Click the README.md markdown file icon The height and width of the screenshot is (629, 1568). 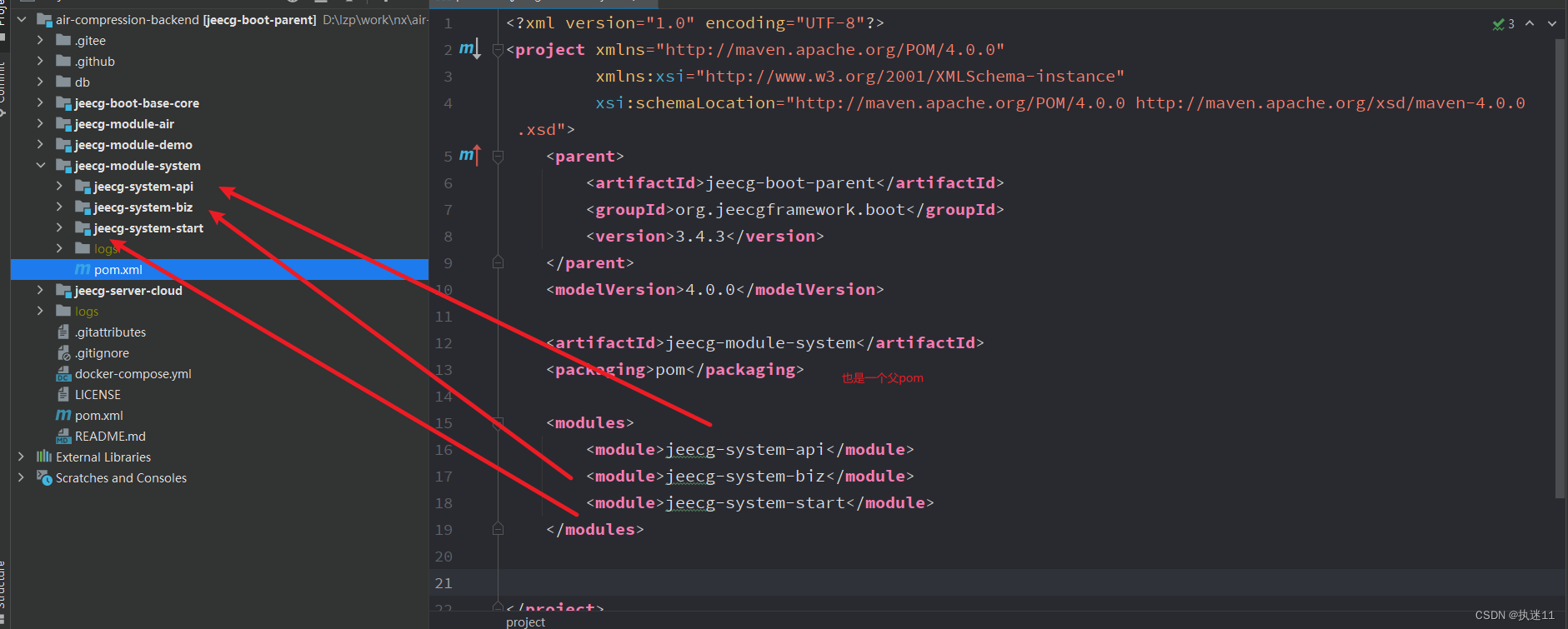63,436
